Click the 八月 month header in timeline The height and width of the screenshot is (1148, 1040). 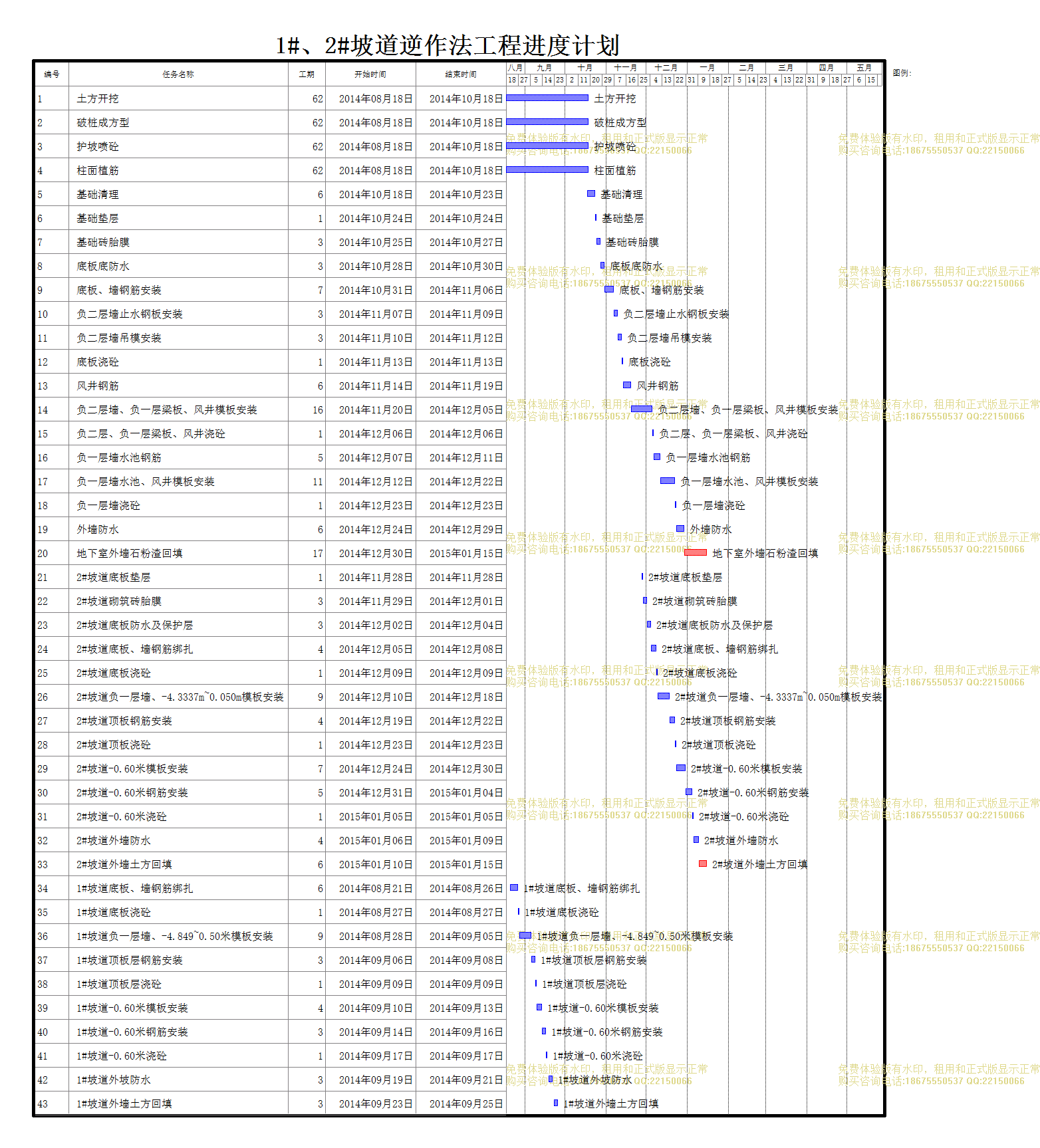(515, 68)
